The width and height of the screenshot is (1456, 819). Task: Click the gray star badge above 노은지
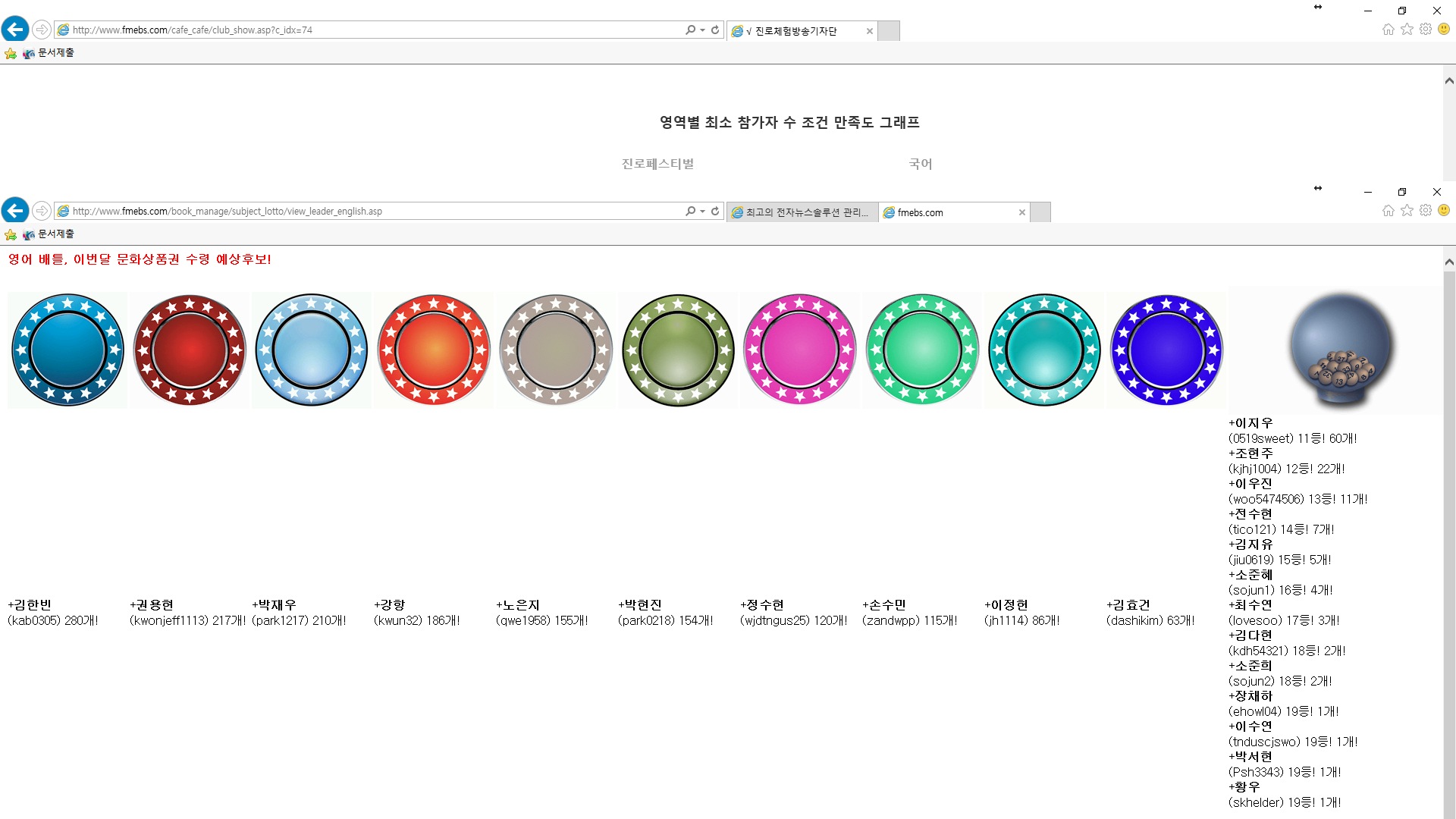[556, 350]
